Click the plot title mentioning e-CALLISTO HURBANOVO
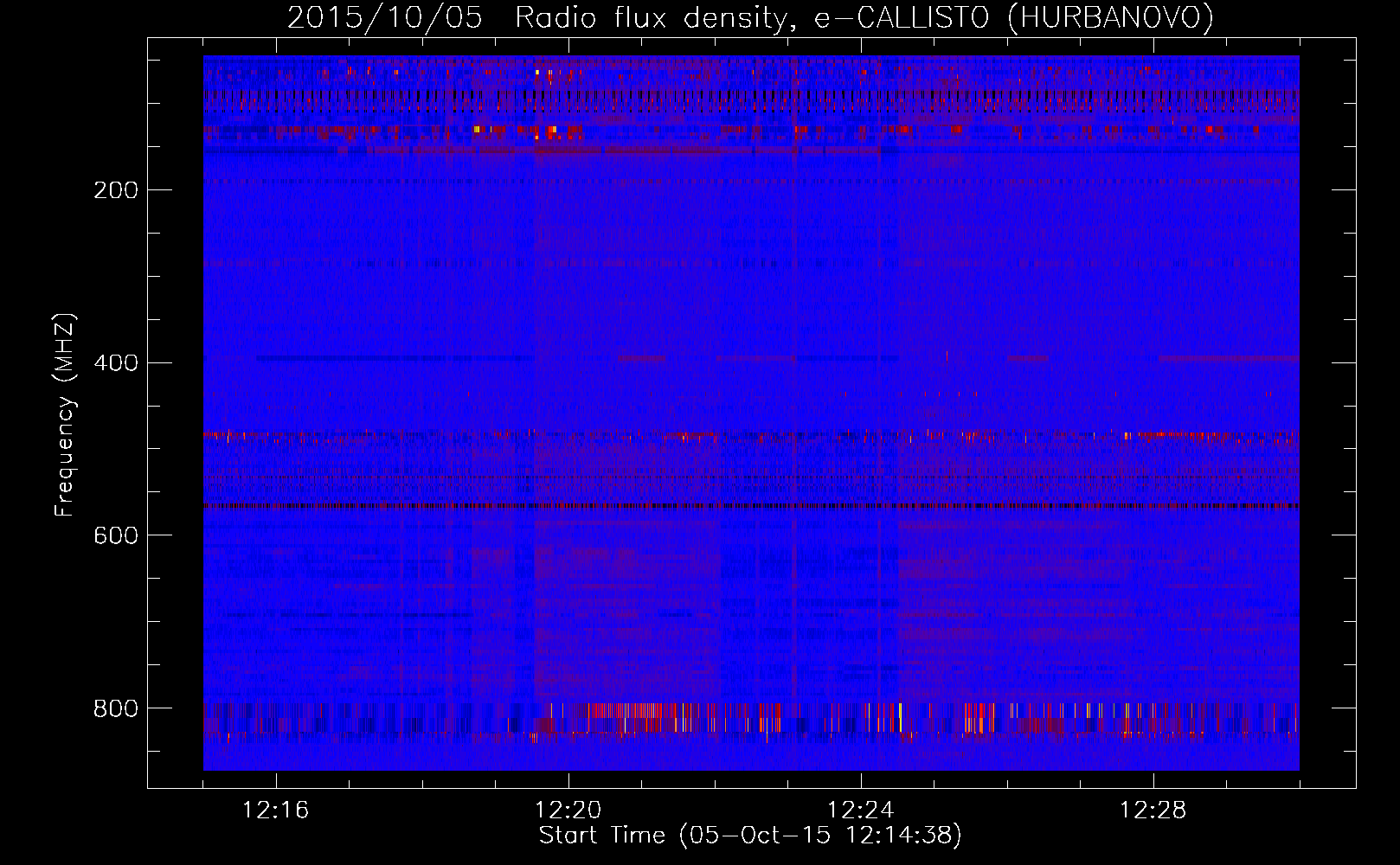 tap(750, 17)
